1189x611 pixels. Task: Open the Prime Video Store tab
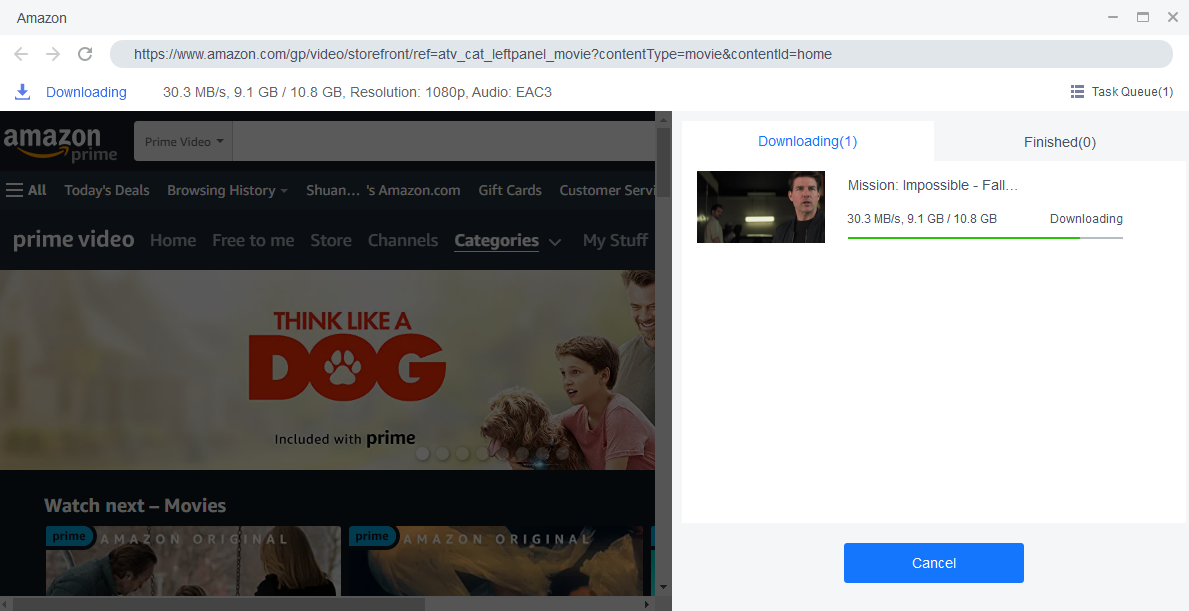331,240
